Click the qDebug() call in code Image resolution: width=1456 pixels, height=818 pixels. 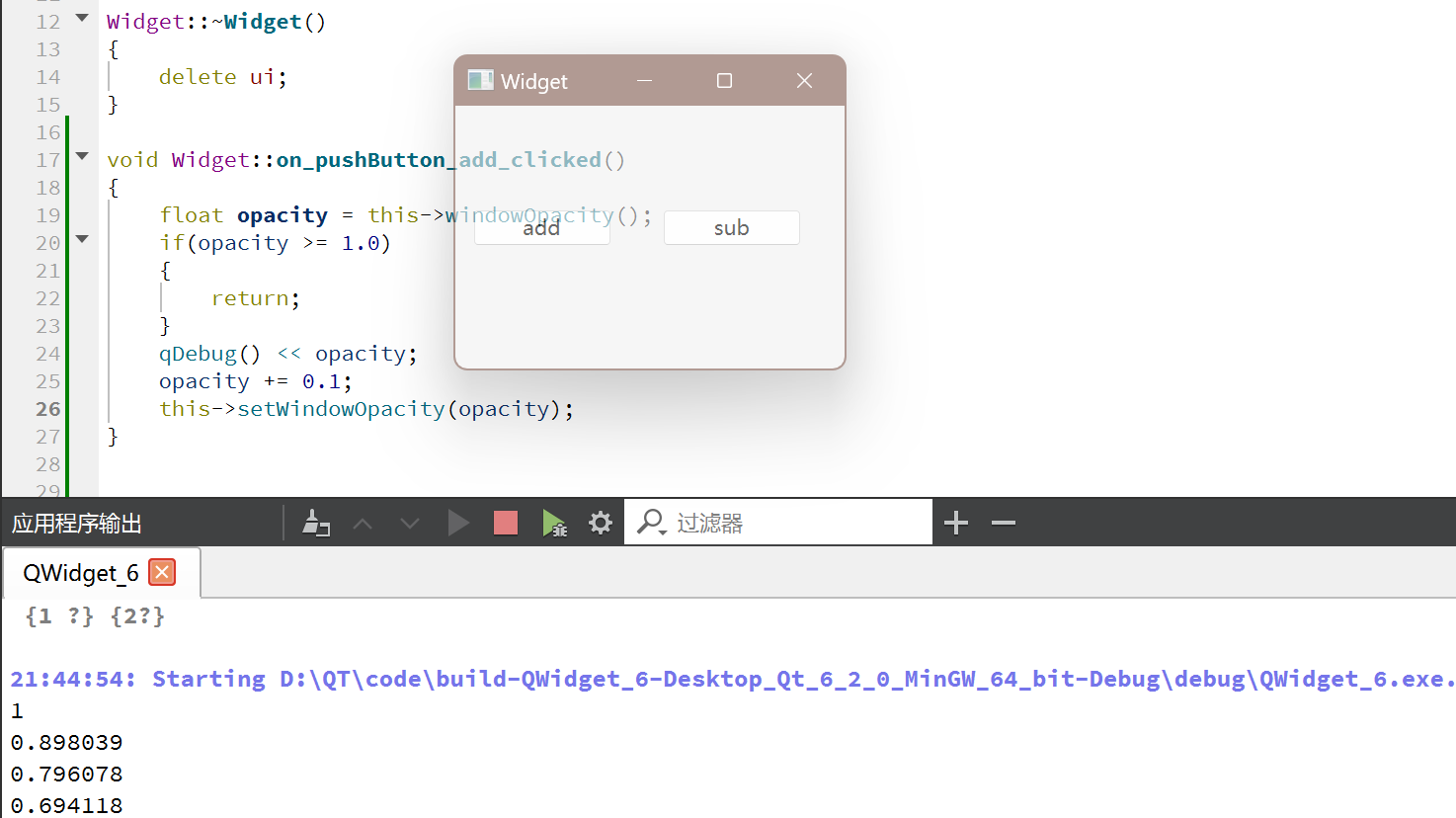(210, 354)
